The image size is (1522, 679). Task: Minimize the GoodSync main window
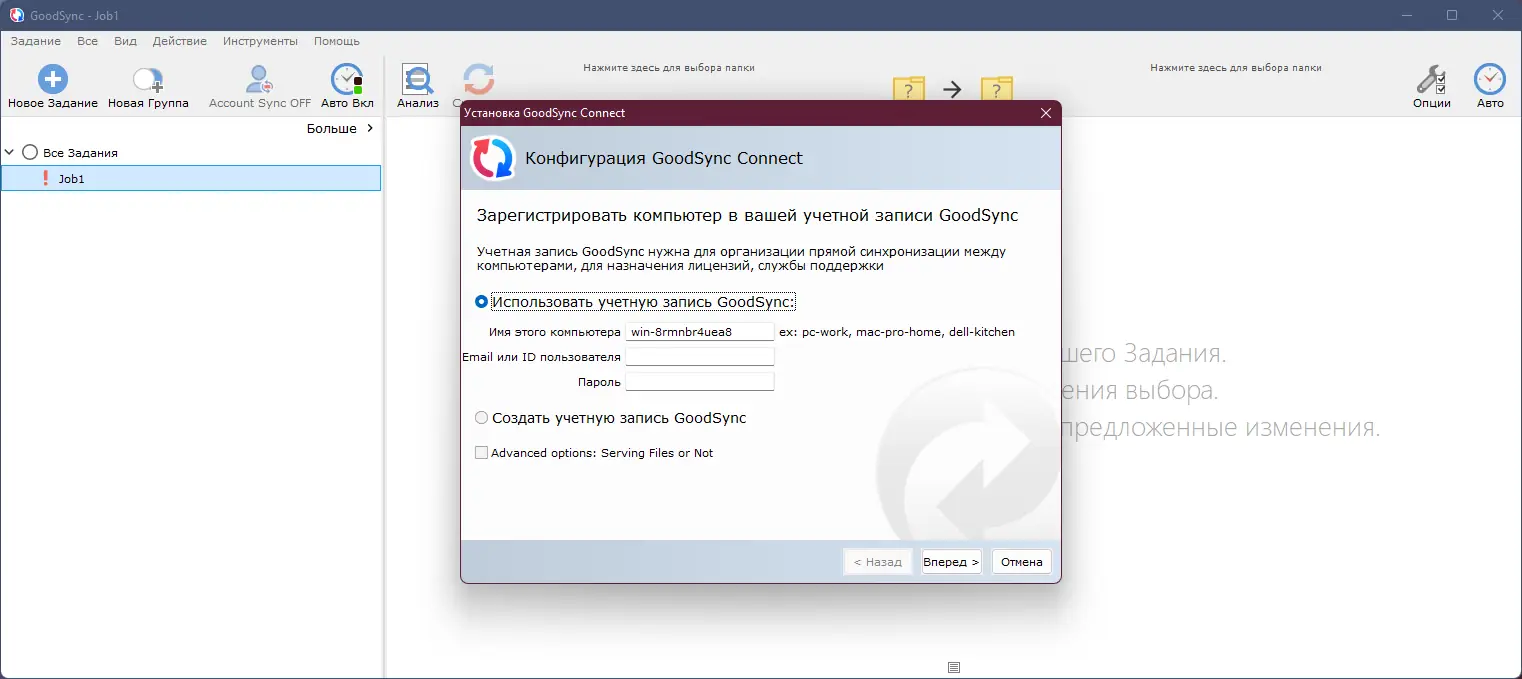(x=1406, y=15)
